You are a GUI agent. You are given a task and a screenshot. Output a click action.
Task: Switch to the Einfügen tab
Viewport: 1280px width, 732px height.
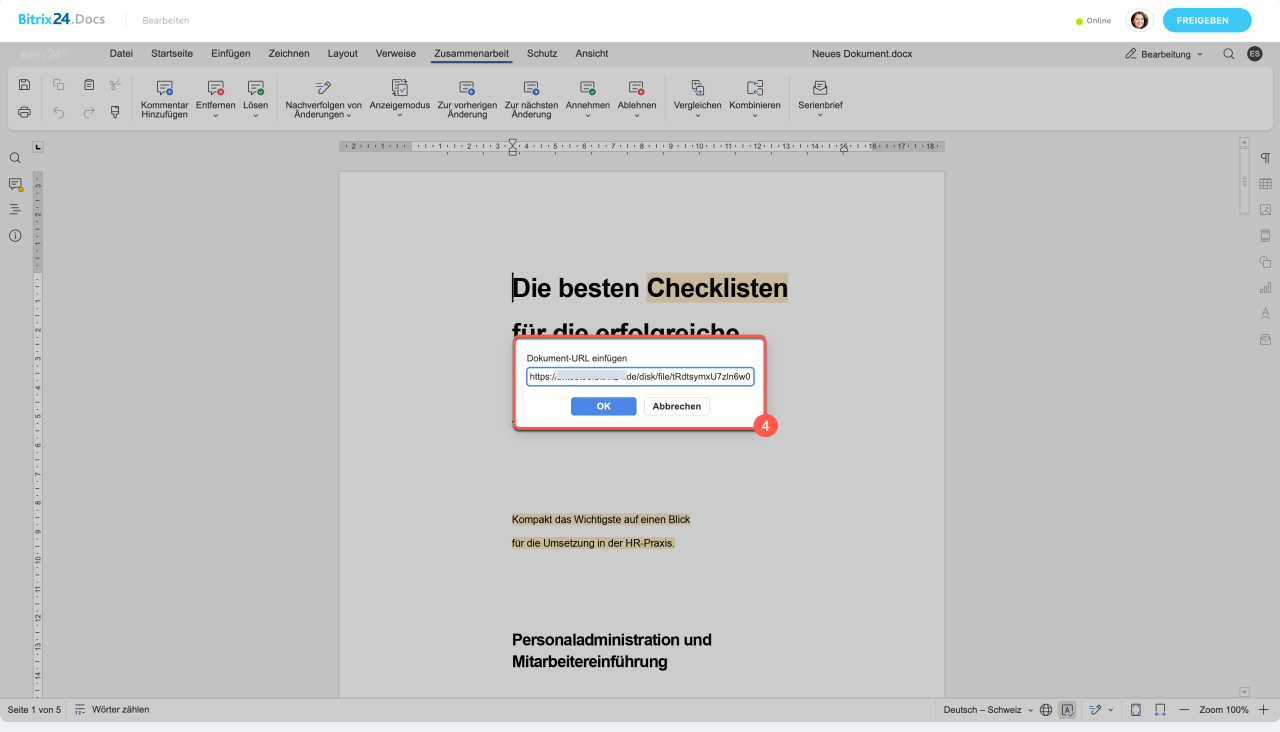(230, 54)
